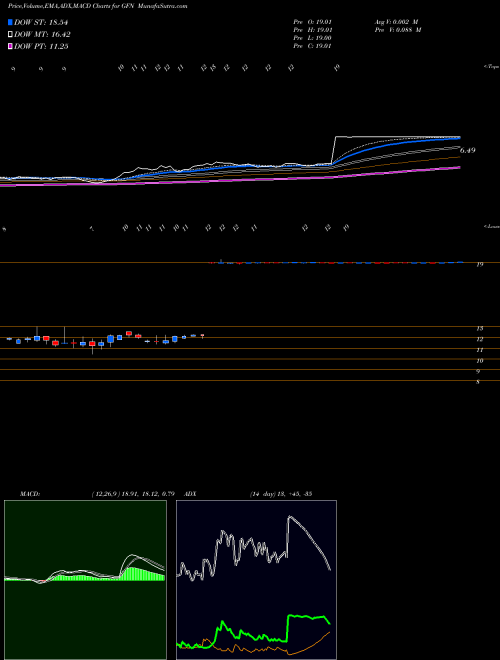The width and height of the screenshot is (500, 660).
Task: Click ADX values '(14 day) 18, +45, -35'
Action: click(281, 494)
